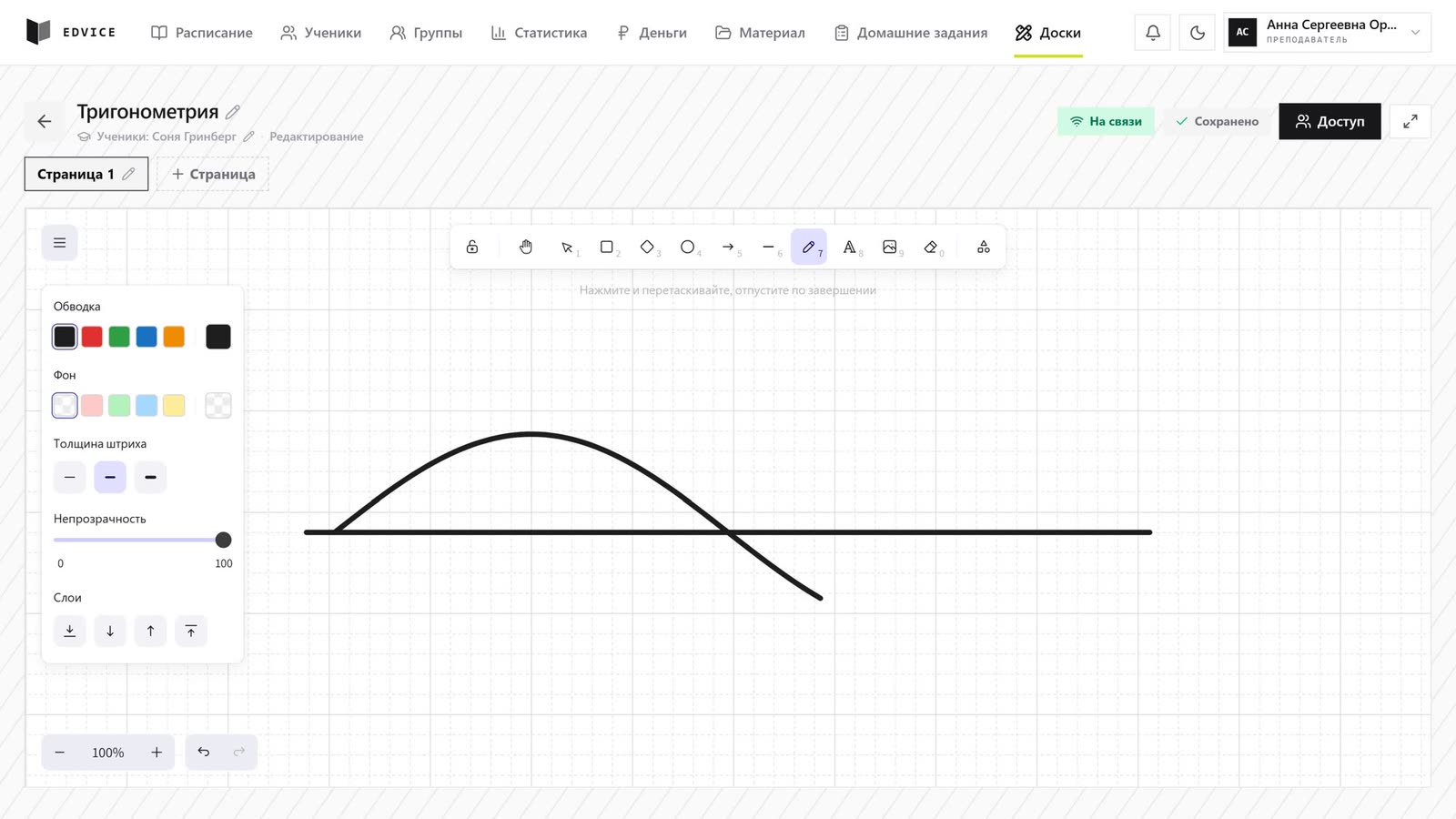Select Страница 1 tab
This screenshot has width=1456, height=819.
86,174
